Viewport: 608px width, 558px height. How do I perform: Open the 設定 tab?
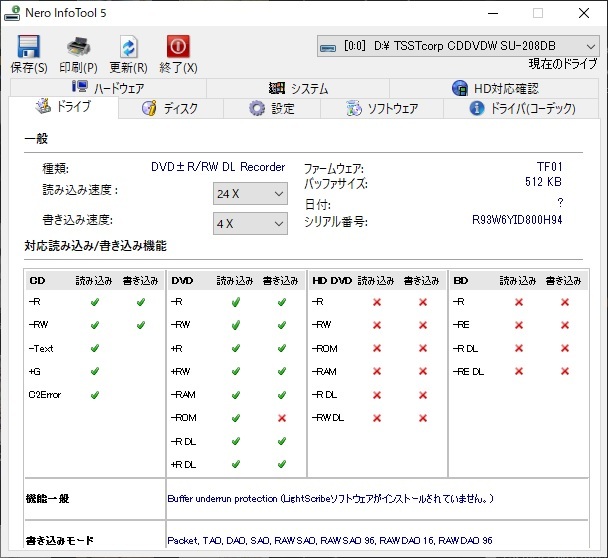(x=271, y=108)
